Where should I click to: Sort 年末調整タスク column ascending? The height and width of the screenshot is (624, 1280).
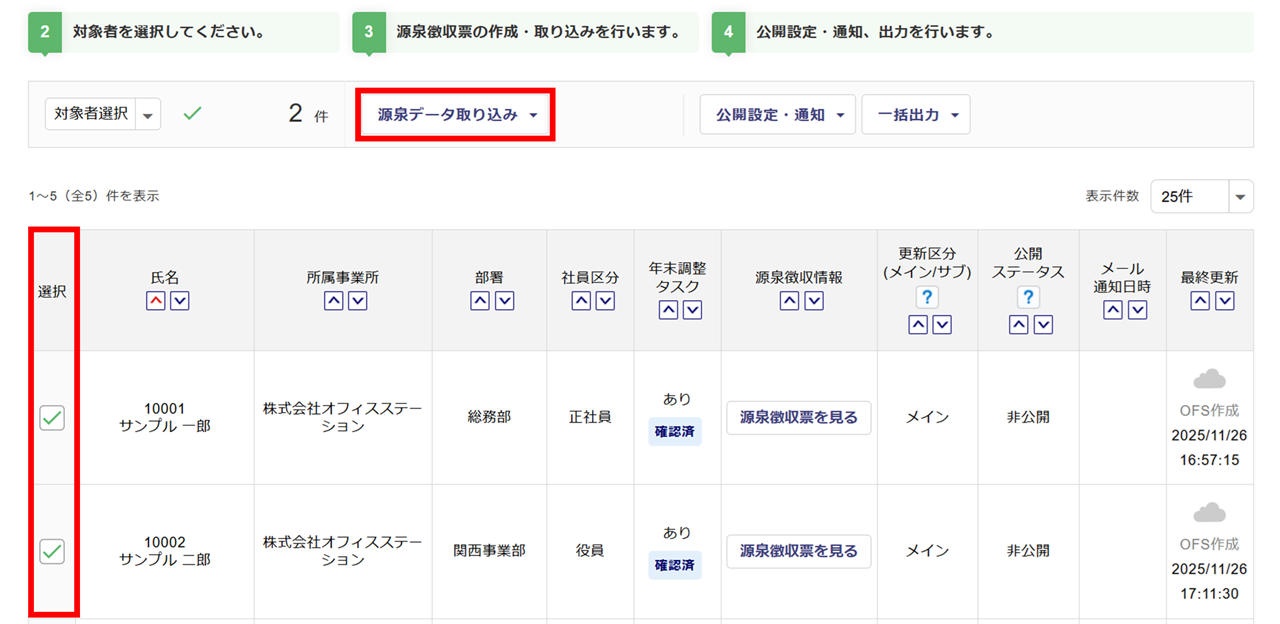coord(666,311)
